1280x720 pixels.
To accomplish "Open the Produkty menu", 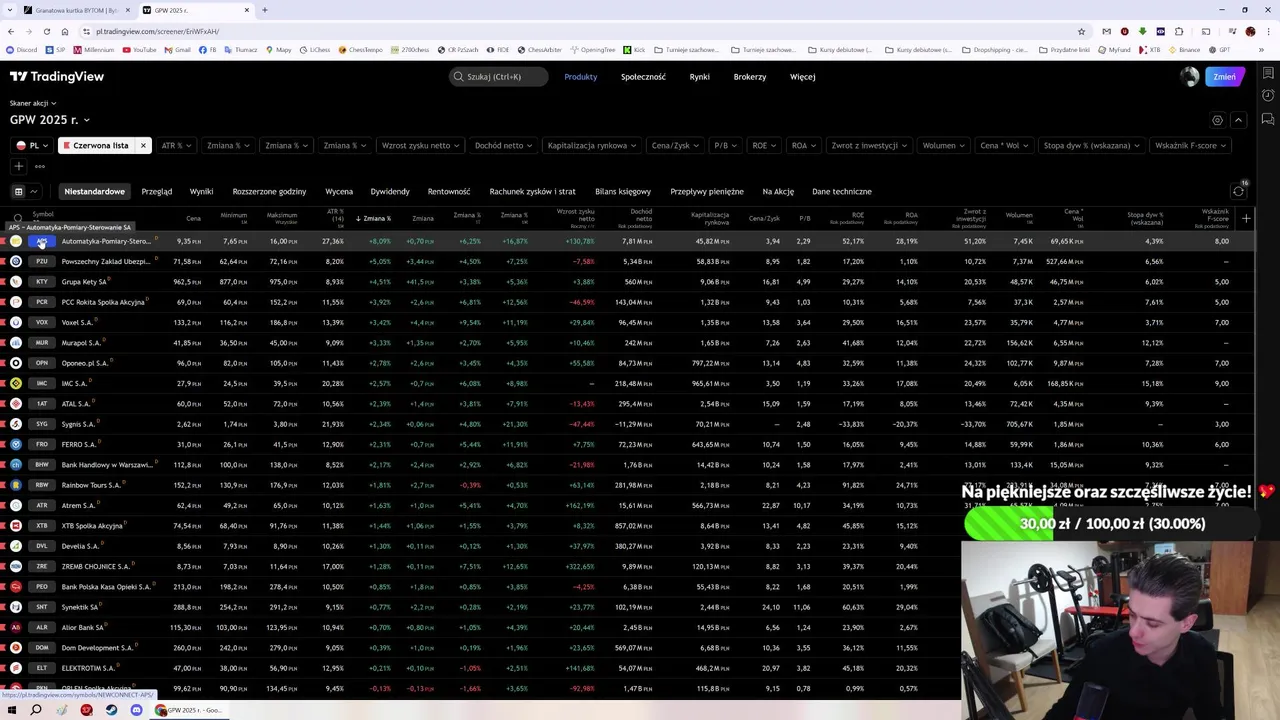I will 580,76.
